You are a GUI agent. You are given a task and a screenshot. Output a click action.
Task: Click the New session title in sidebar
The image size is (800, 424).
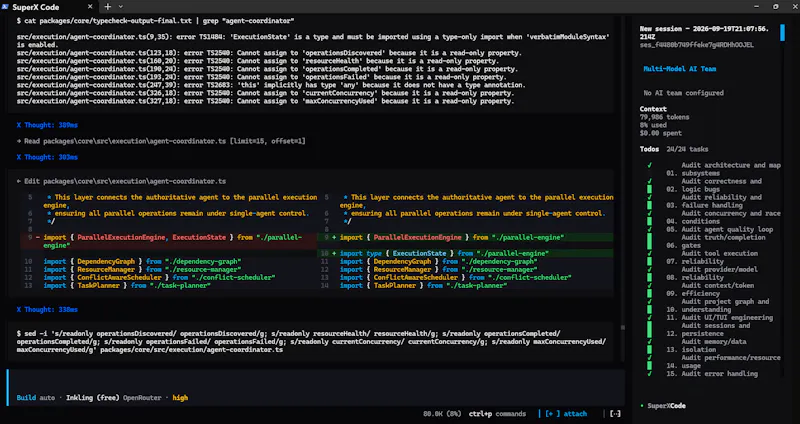pos(704,33)
